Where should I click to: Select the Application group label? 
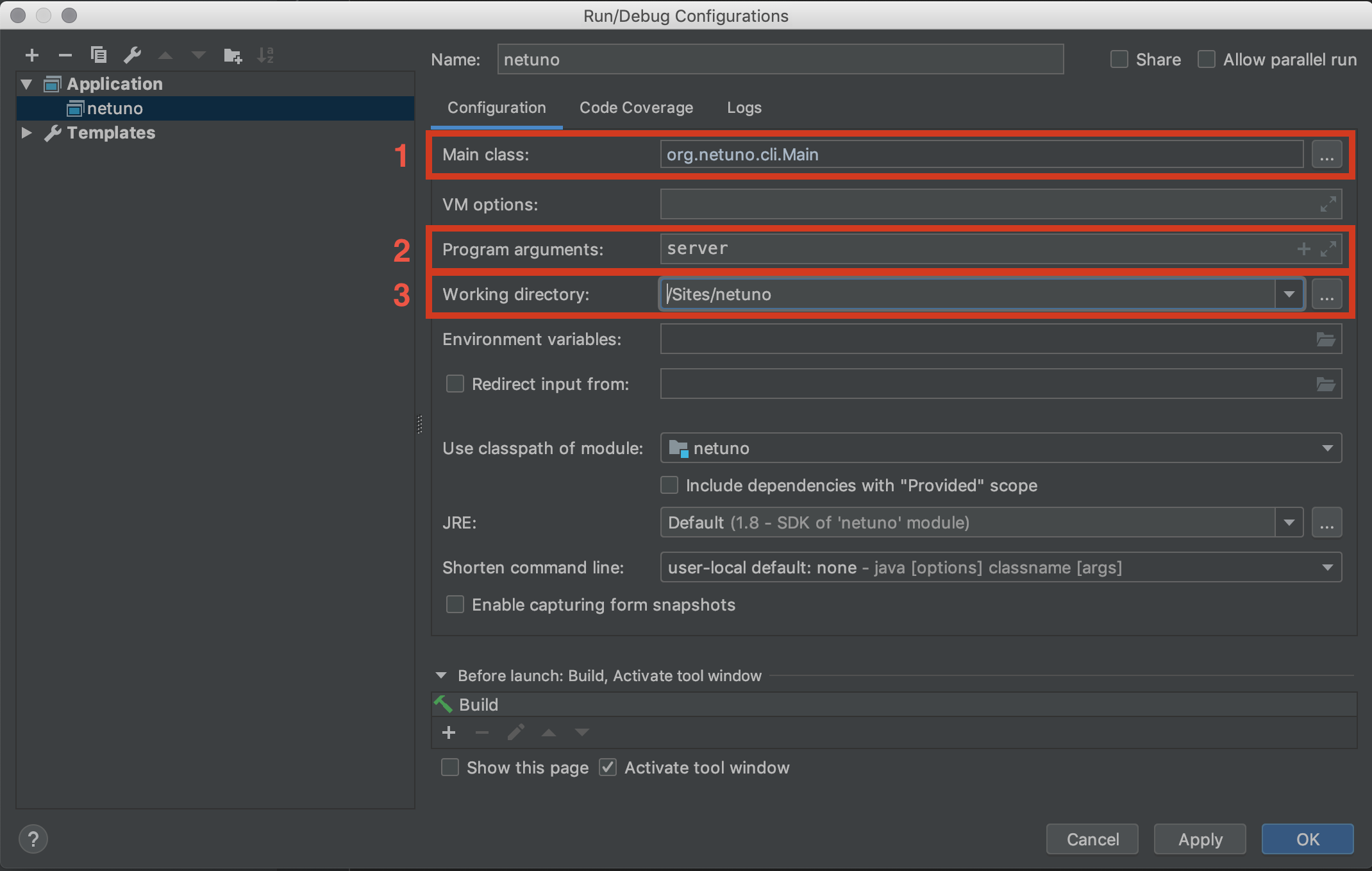115,84
